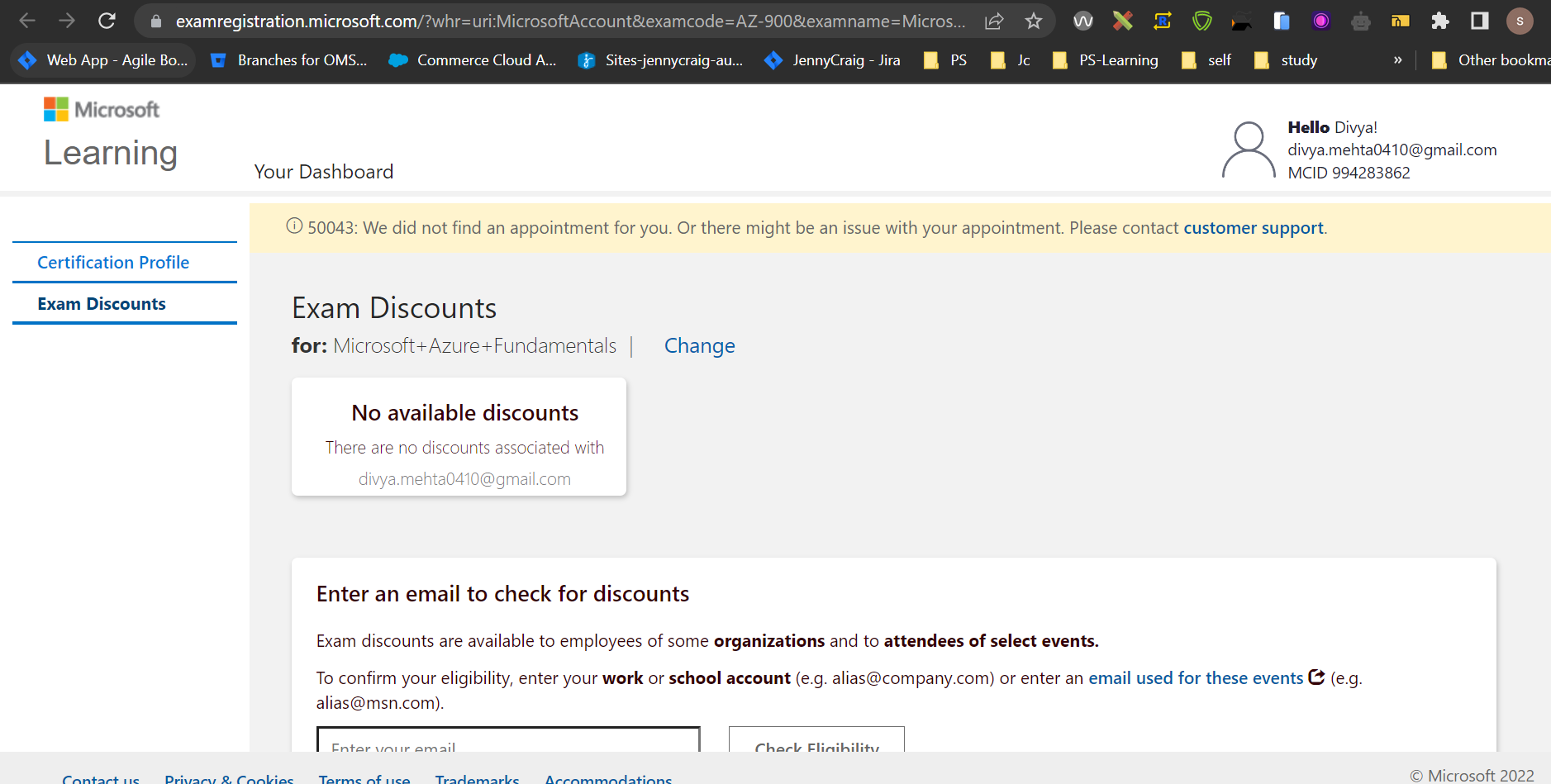Switch to the Certification Profile tab
This screenshot has width=1551, height=784.
click(113, 262)
